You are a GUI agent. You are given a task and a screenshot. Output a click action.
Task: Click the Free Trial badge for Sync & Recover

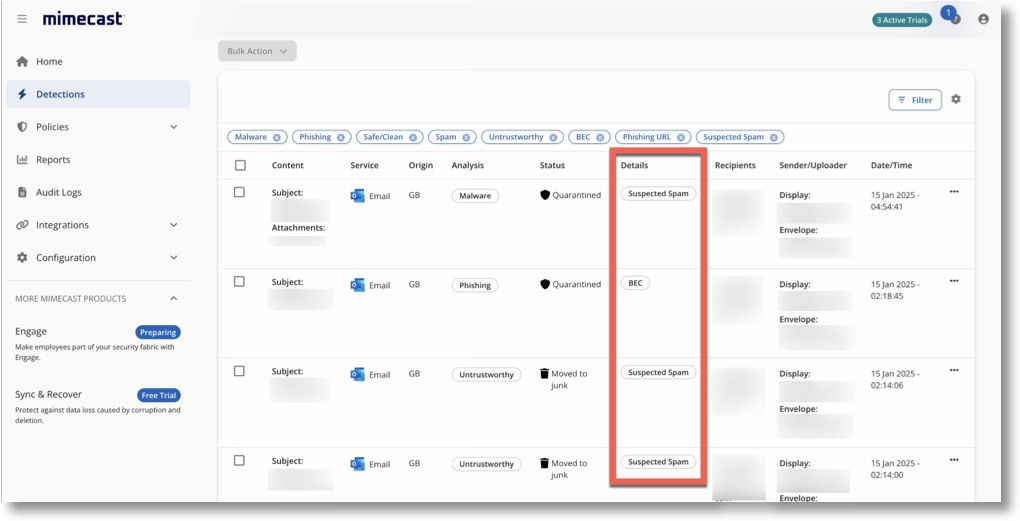coord(158,395)
